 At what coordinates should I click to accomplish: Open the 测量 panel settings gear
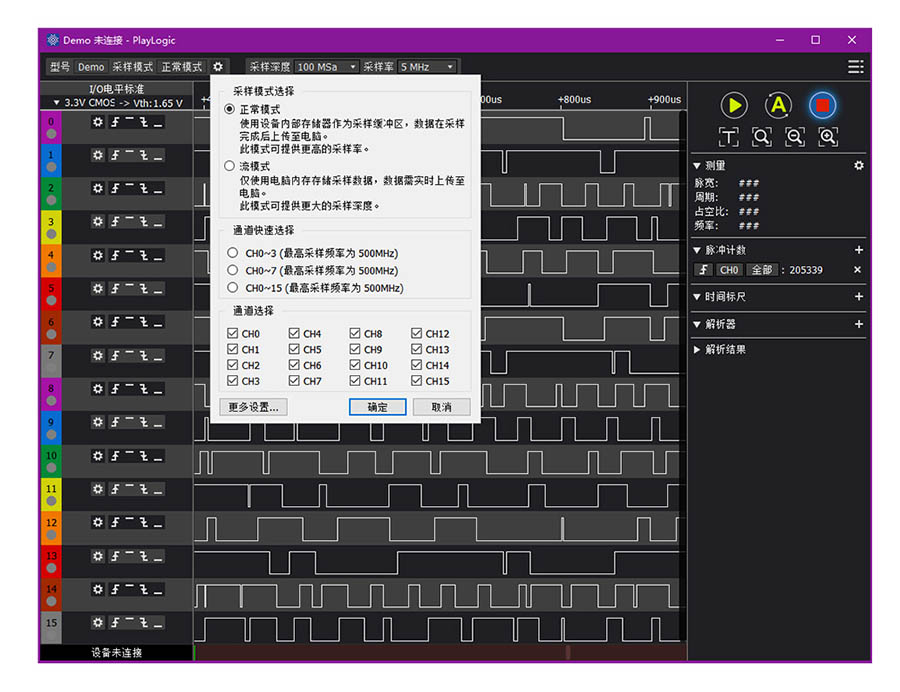tap(858, 166)
